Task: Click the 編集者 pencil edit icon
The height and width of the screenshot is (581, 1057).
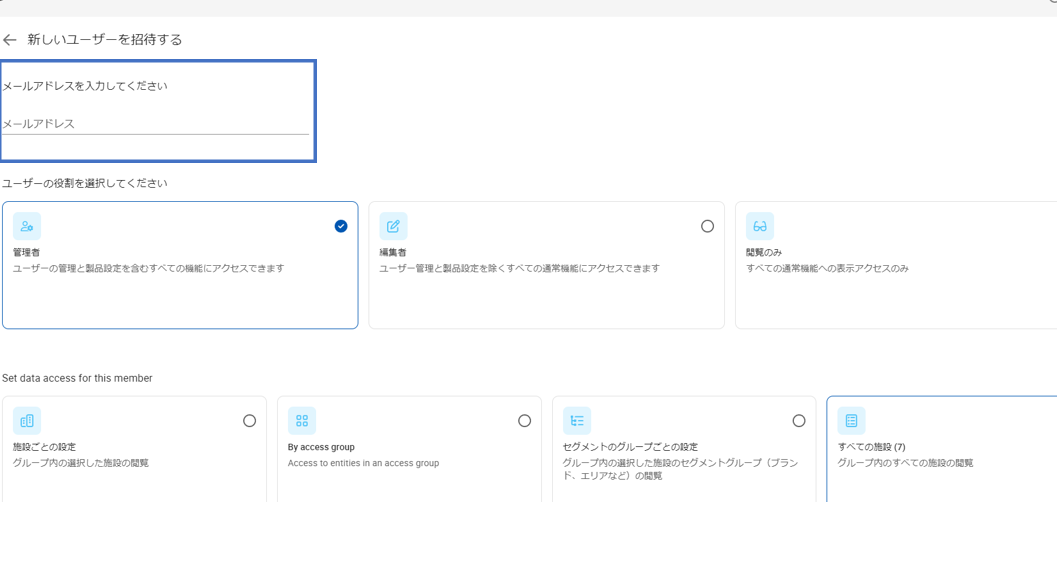Action: pos(393,226)
